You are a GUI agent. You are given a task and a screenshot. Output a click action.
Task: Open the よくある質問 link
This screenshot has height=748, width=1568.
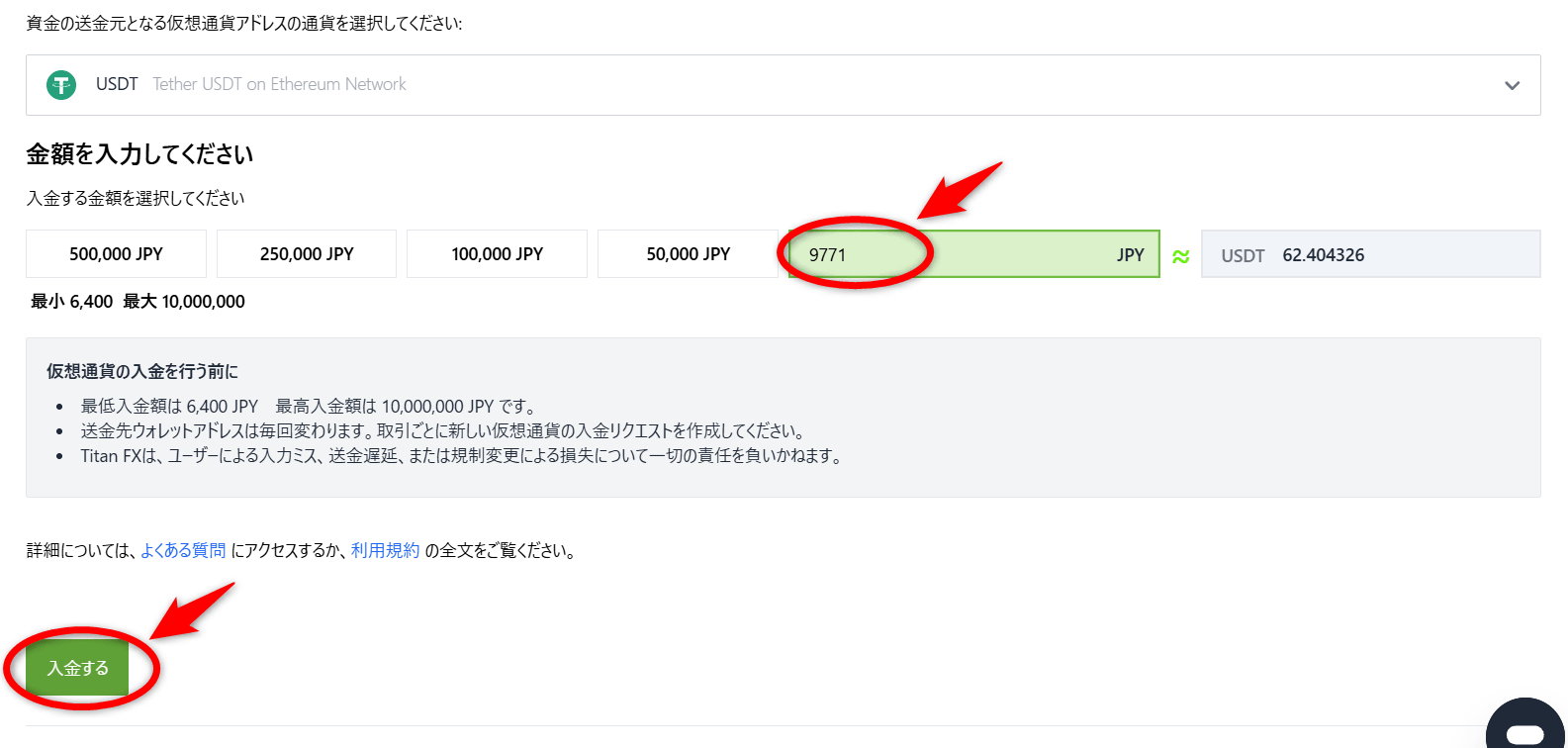pos(183,550)
